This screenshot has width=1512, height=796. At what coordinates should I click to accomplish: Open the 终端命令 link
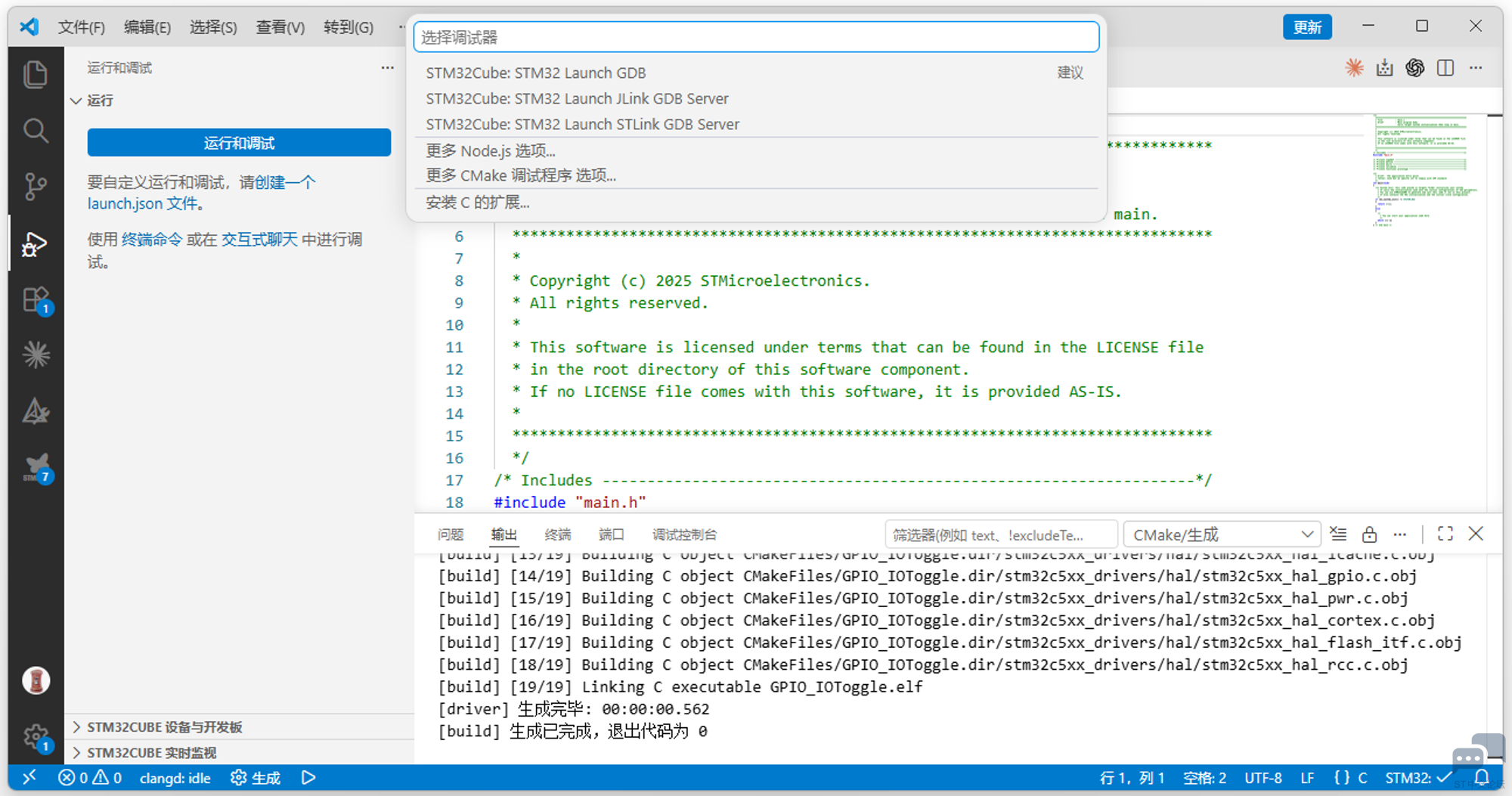(x=152, y=240)
